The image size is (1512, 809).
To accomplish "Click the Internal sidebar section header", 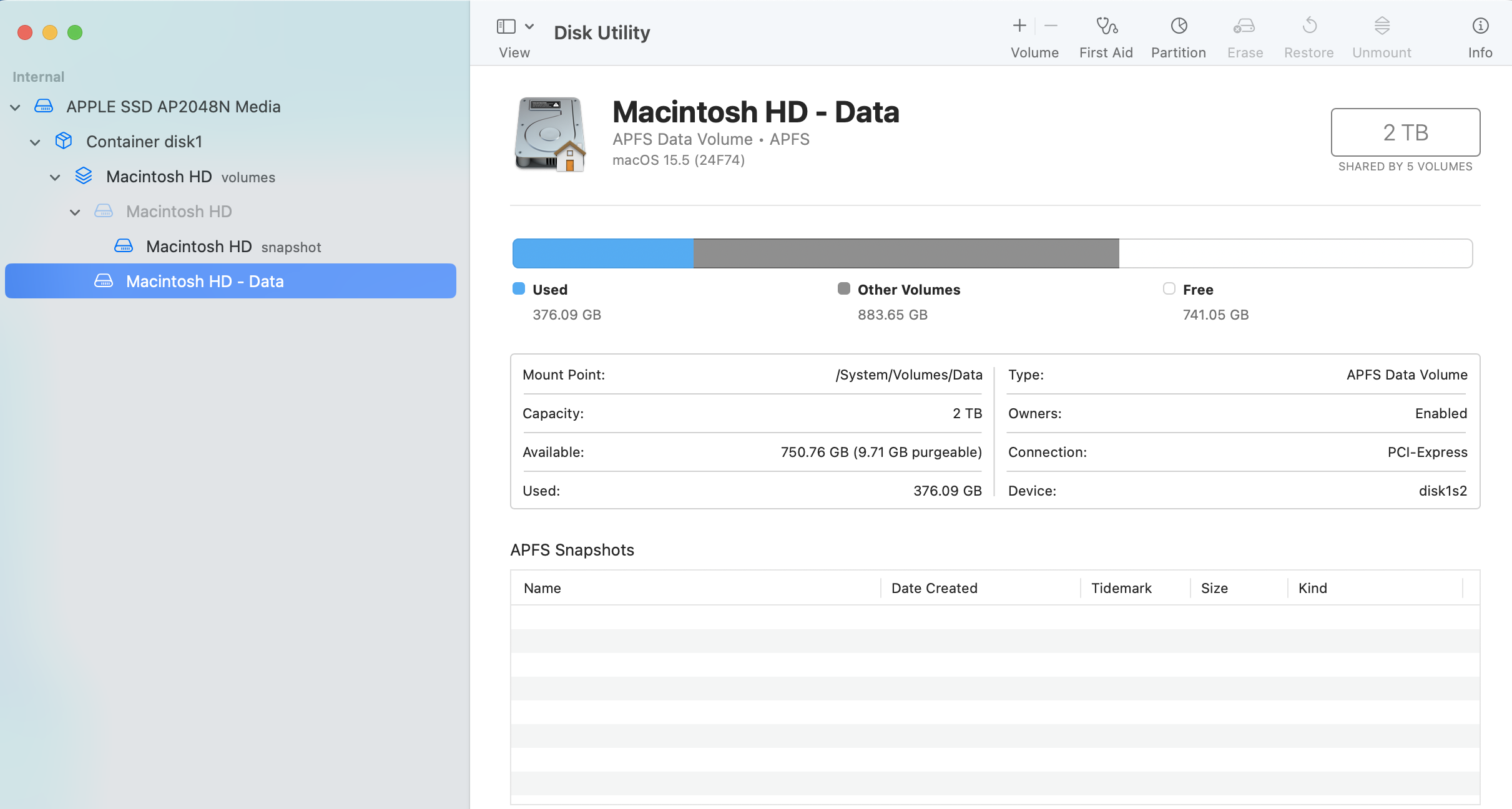I will [39, 77].
